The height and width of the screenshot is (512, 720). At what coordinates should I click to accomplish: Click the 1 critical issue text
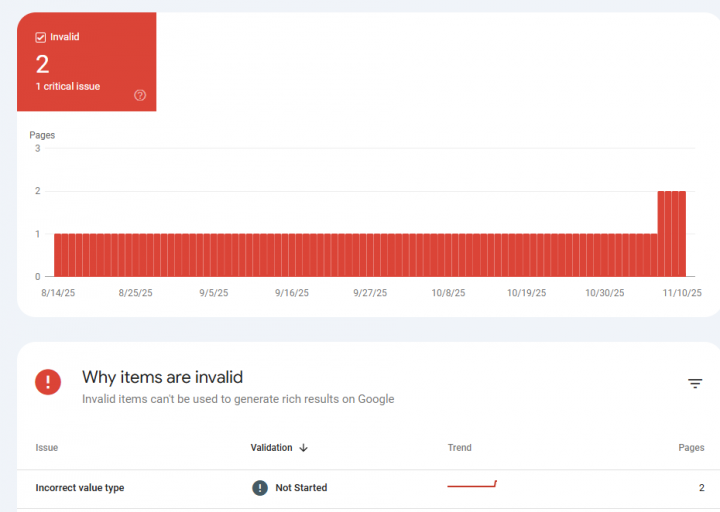pyautogui.click(x=68, y=87)
